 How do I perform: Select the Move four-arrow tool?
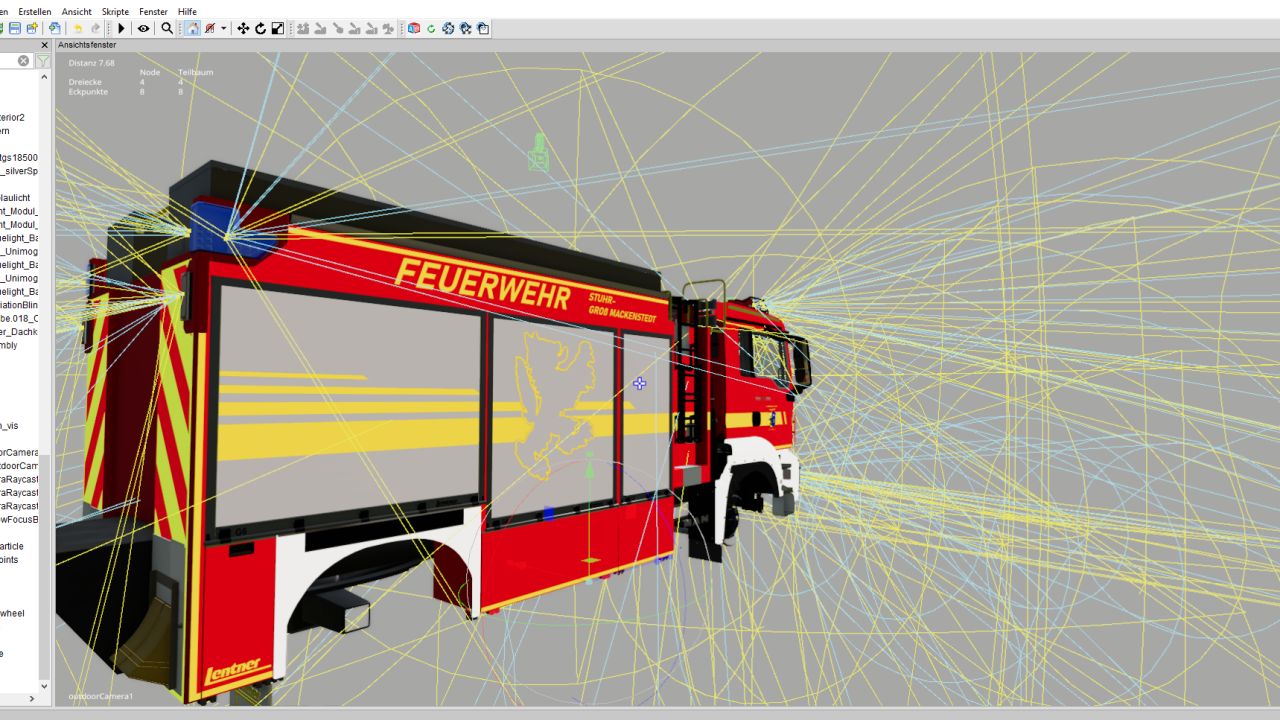243,29
